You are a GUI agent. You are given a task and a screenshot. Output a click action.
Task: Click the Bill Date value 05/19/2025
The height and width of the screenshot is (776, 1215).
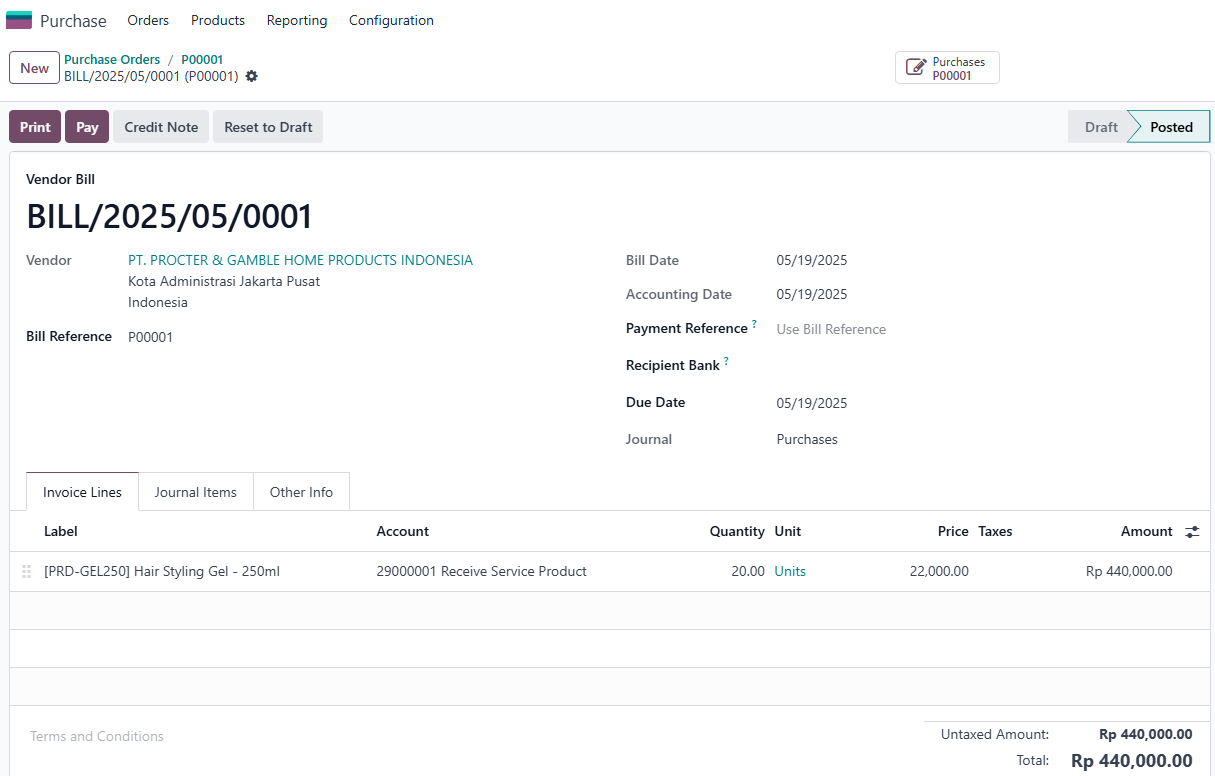click(812, 260)
